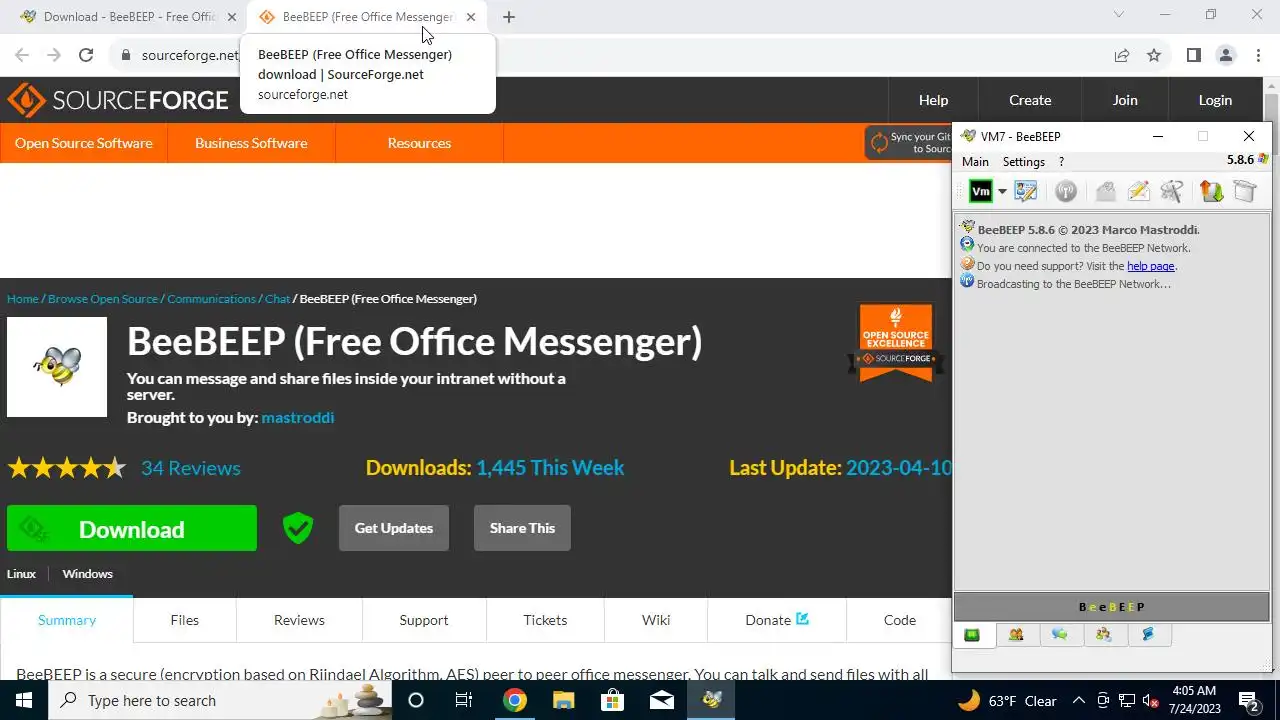1280x720 pixels.
Task: Select the green home tab in BeeBEEP
Action: [972, 635]
